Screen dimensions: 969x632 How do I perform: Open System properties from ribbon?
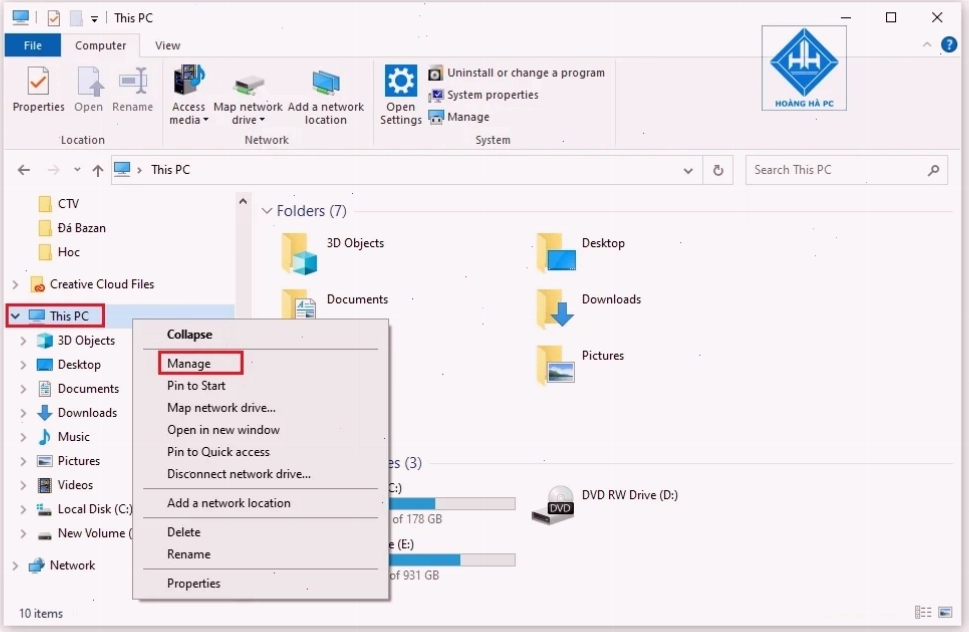(x=483, y=95)
